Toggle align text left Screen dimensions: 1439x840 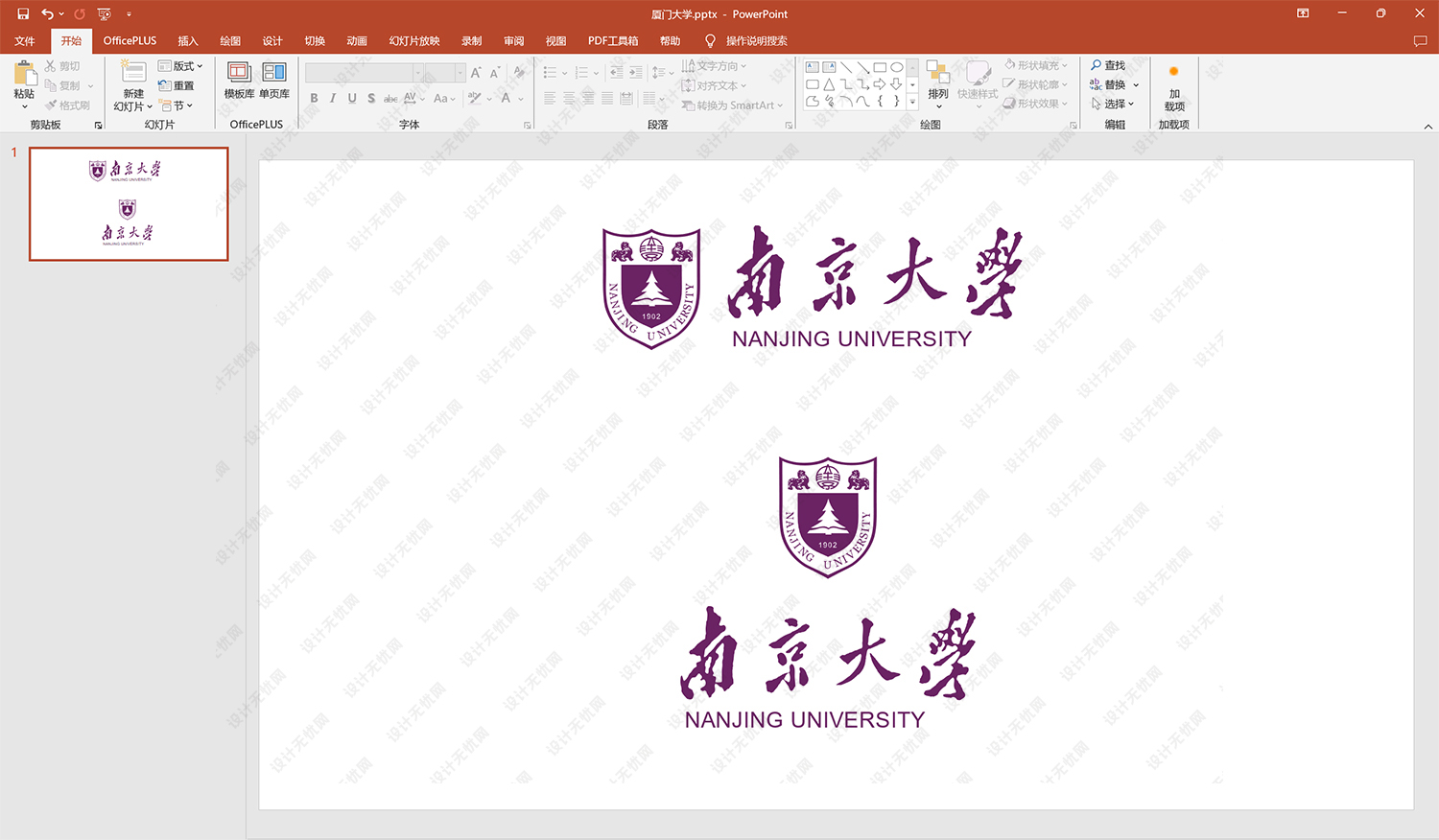click(550, 98)
